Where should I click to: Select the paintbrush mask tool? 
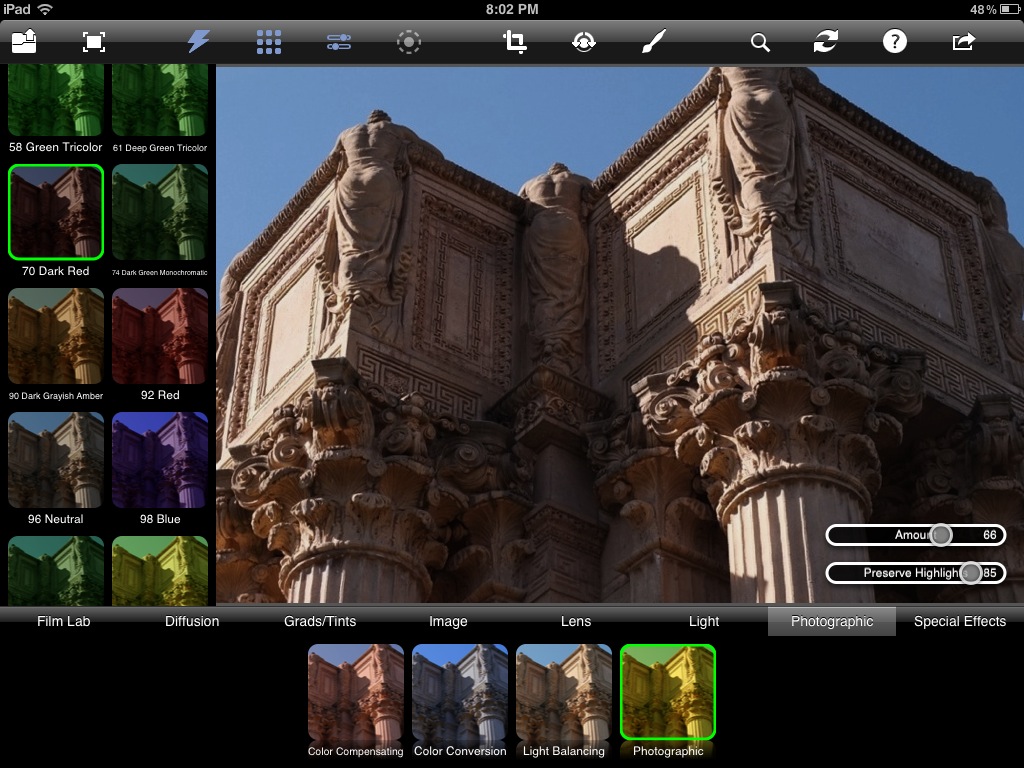pyautogui.click(x=653, y=41)
